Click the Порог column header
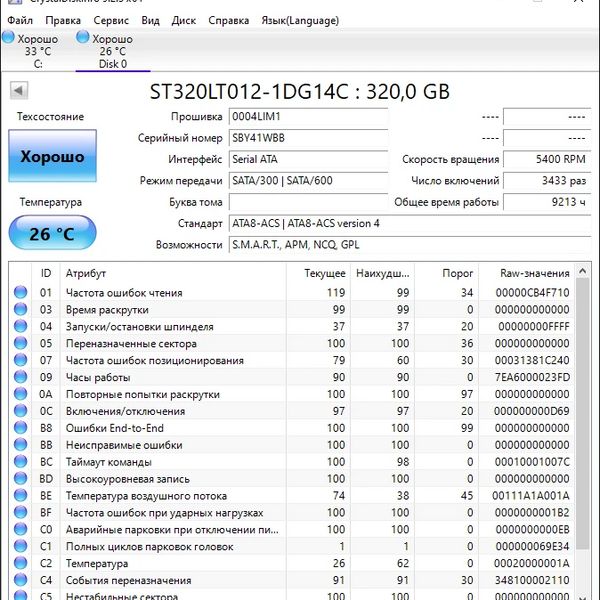This screenshot has width=600, height=600. pyautogui.click(x=447, y=273)
